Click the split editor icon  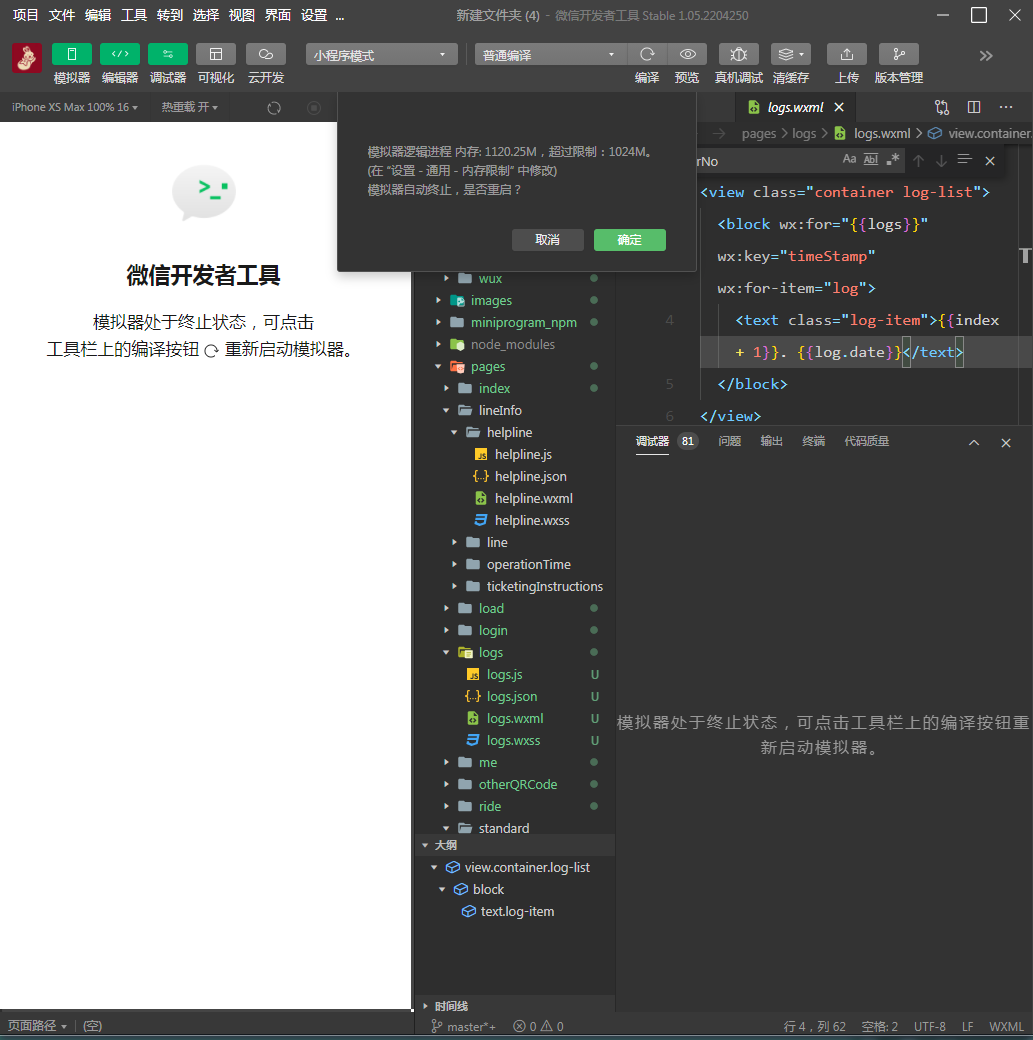pyautogui.click(x=974, y=107)
